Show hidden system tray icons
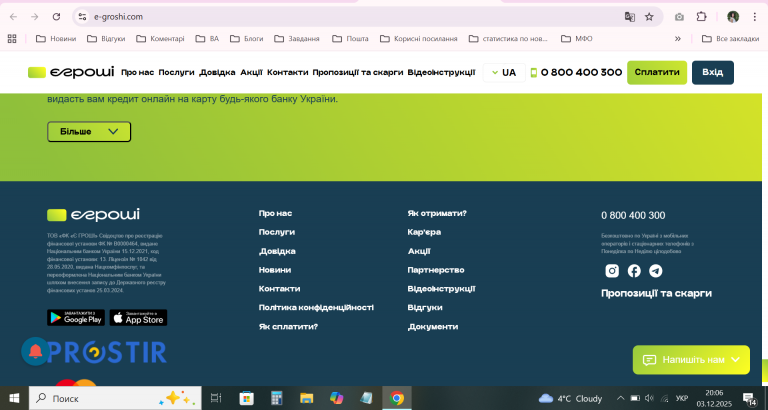 click(x=621, y=398)
